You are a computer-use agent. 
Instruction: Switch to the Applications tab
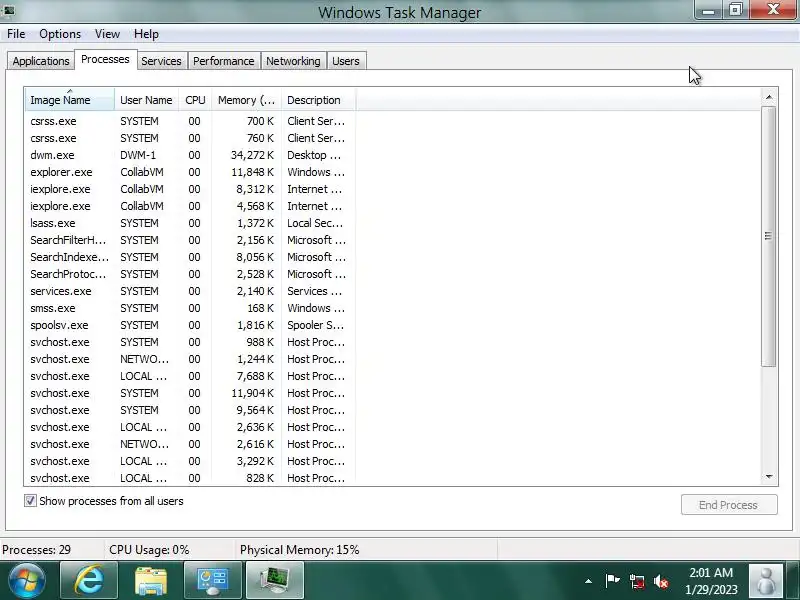point(41,61)
